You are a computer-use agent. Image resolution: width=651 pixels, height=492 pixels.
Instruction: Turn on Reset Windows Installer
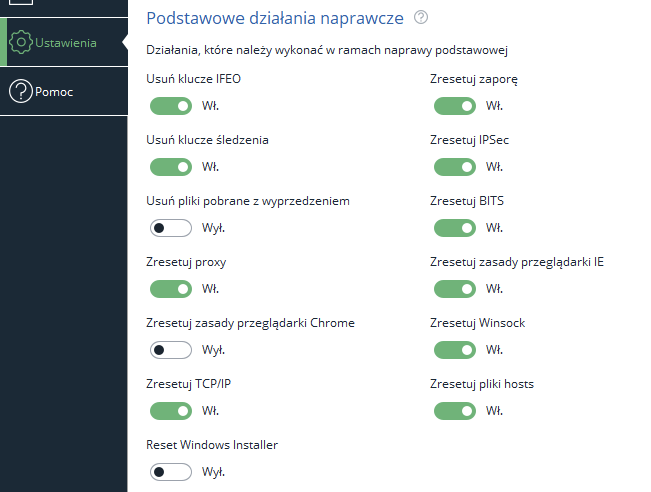pos(170,471)
